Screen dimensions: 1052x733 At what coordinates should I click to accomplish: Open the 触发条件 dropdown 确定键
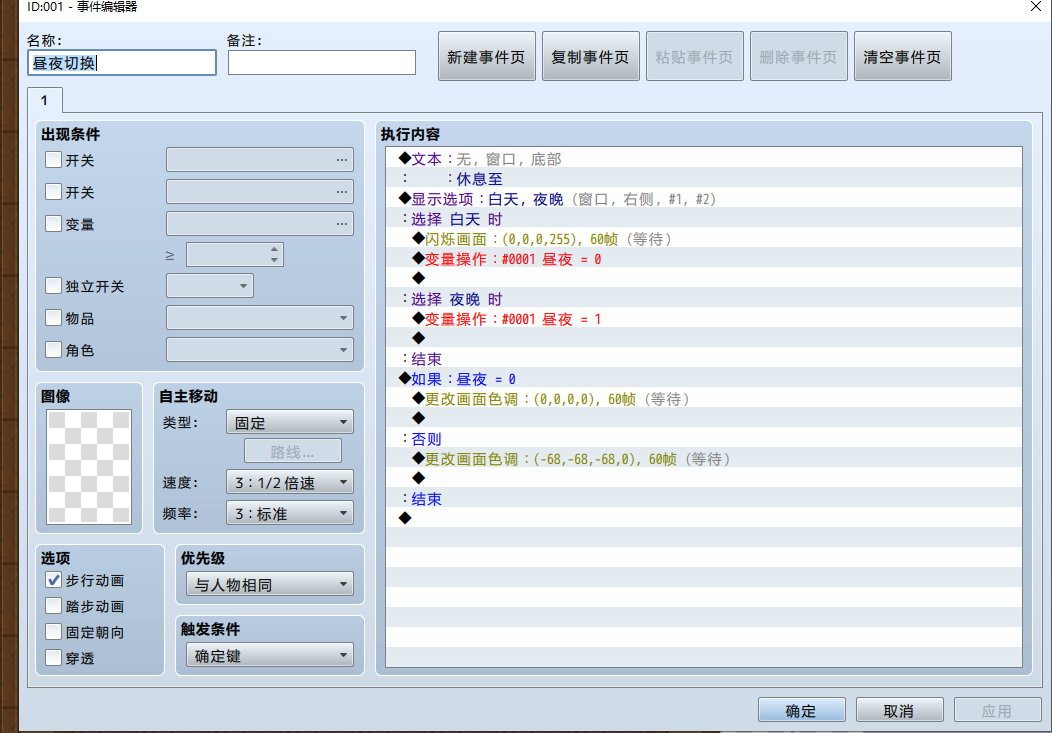tap(270, 656)
